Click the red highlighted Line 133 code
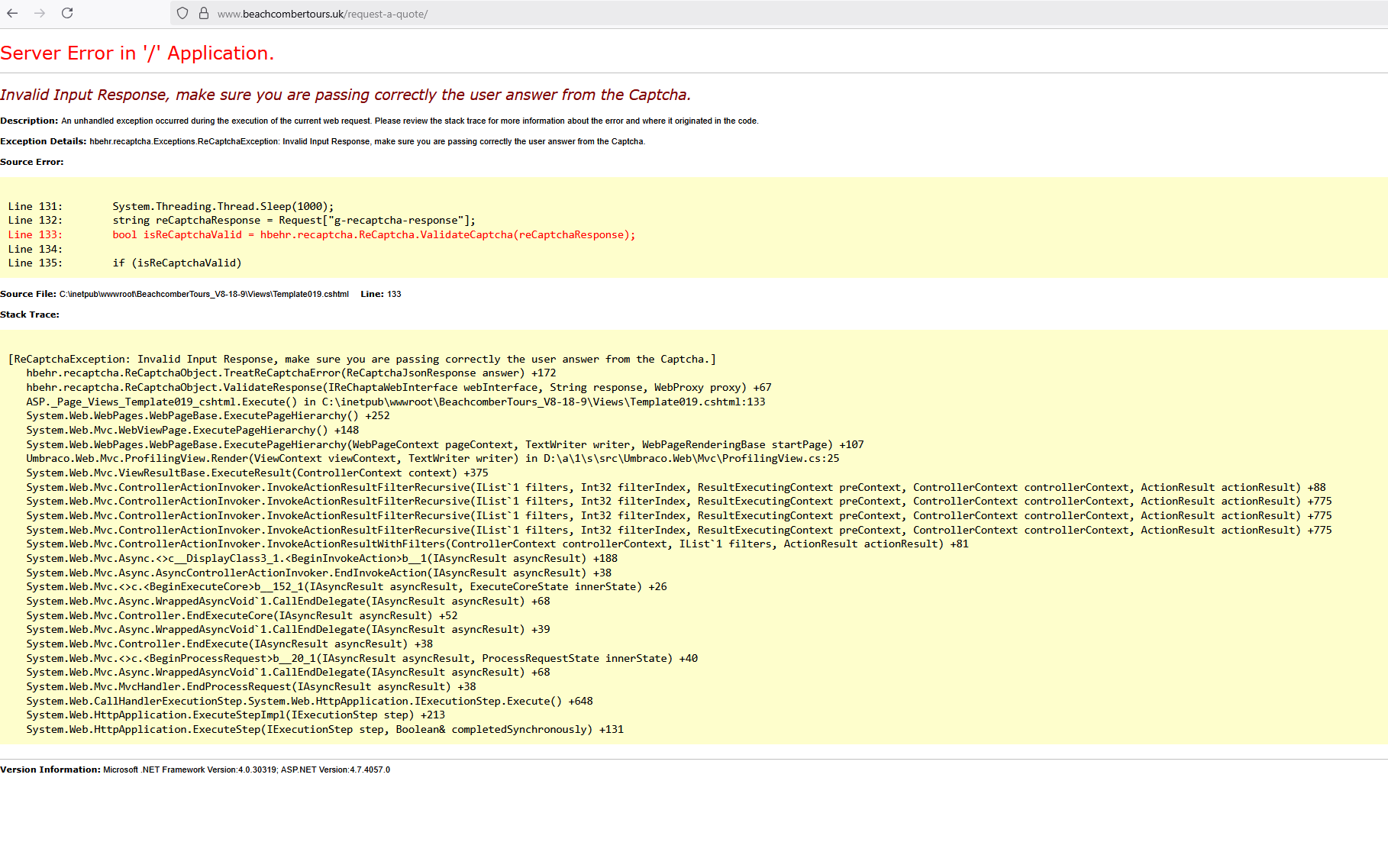Image resolution: width=1388 pixels, height=868 pixels. [x=373, y=235]
